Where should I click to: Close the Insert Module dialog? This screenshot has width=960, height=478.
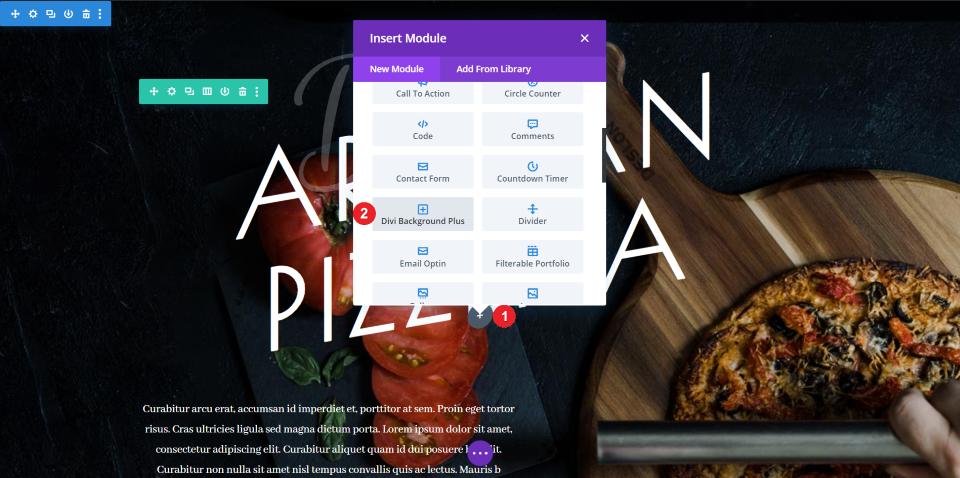tap(585, 39)
